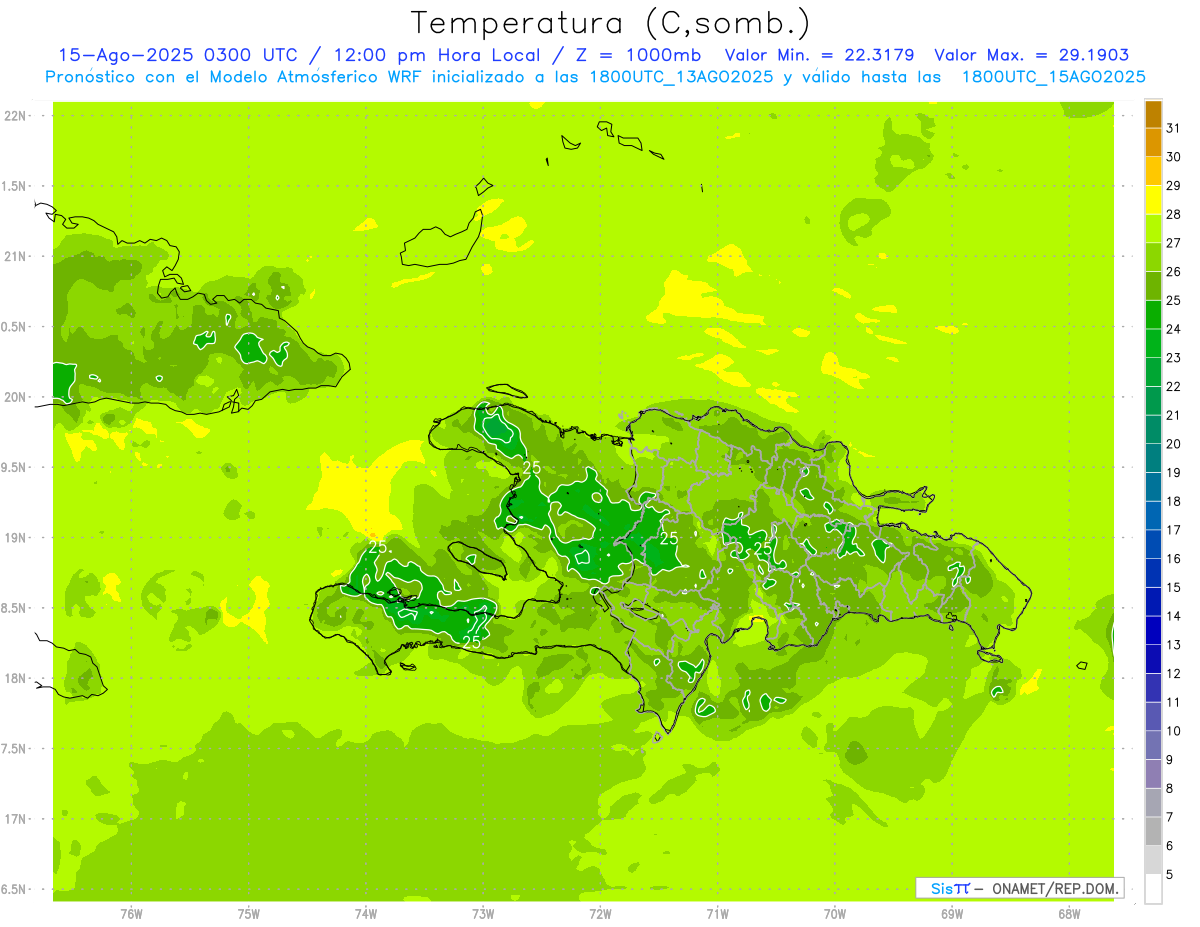Click the '75W' longitude axis label

coord(249,913)
